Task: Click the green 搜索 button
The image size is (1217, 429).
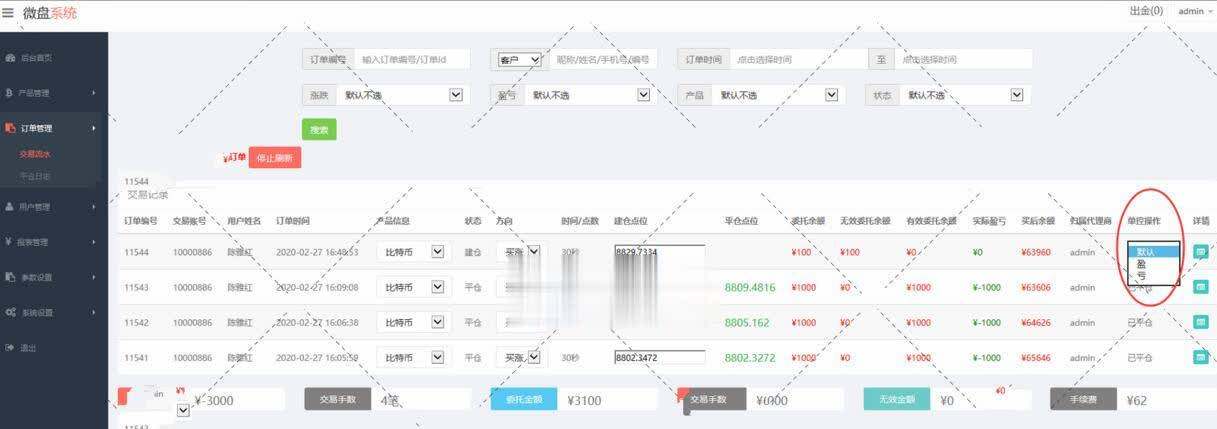Action: tap(319, 130)
